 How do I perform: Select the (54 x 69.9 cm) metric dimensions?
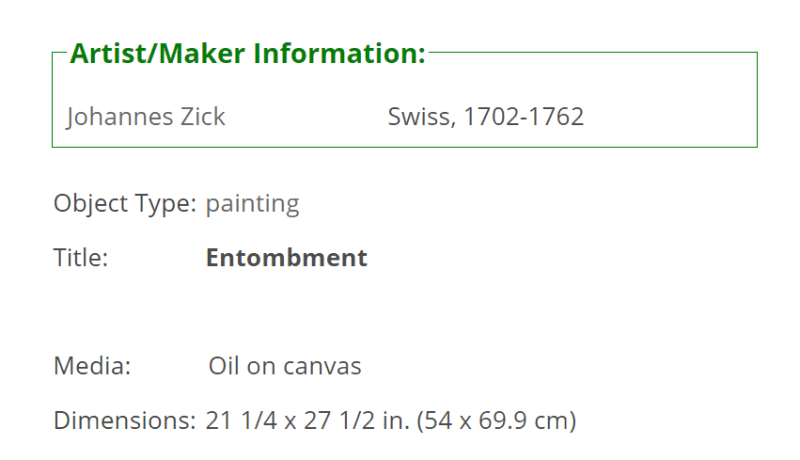[496, 421]
